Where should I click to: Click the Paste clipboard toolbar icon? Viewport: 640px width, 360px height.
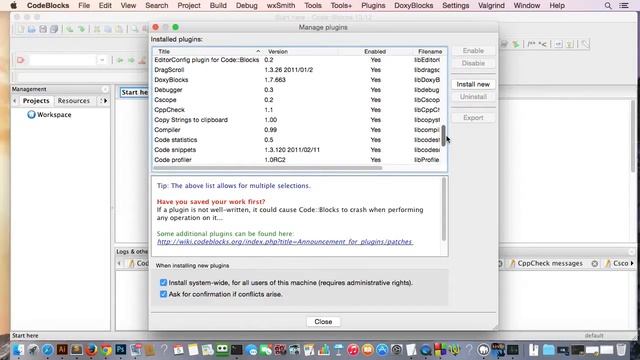pos(119,29)
